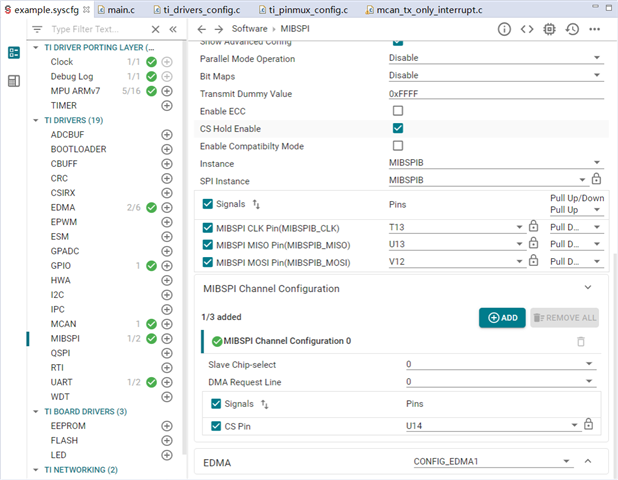Screen dimensions: 618x480
Task: Click the Transmit Dummy Value field
Action: point(494,93)
